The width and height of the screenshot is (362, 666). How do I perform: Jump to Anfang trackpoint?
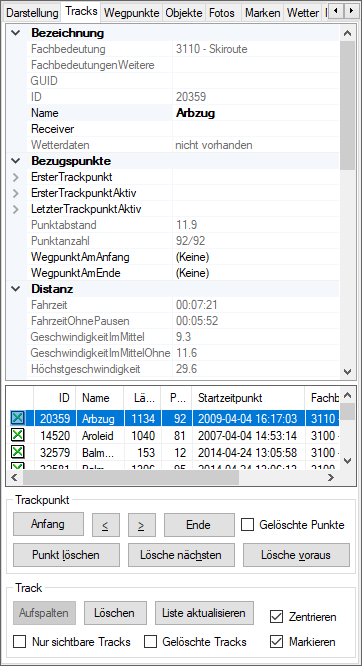point(48,524)
